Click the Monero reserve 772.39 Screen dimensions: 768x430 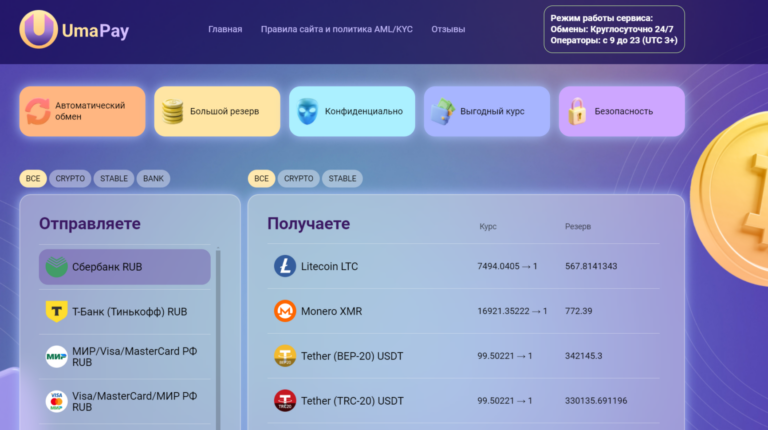click(x=578, y=311)
